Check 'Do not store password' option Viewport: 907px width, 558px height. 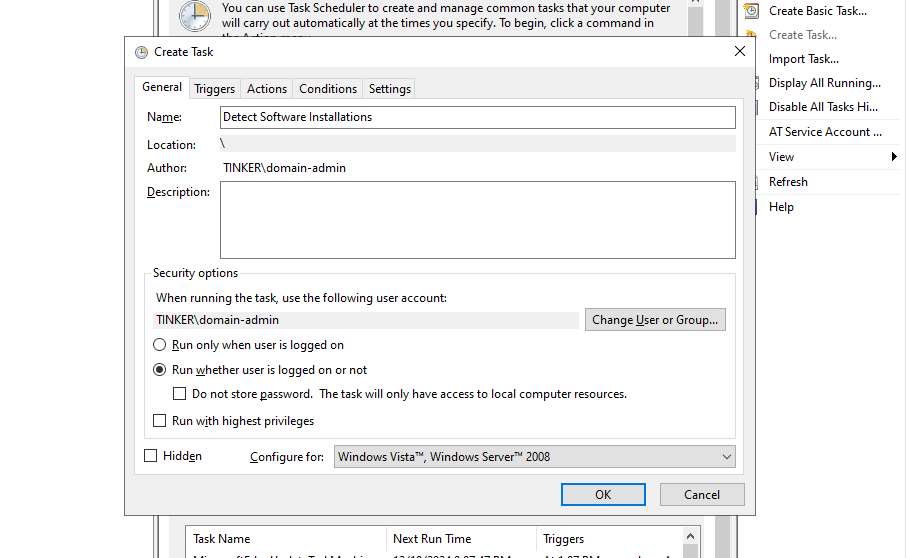click(x=180, y=394)
